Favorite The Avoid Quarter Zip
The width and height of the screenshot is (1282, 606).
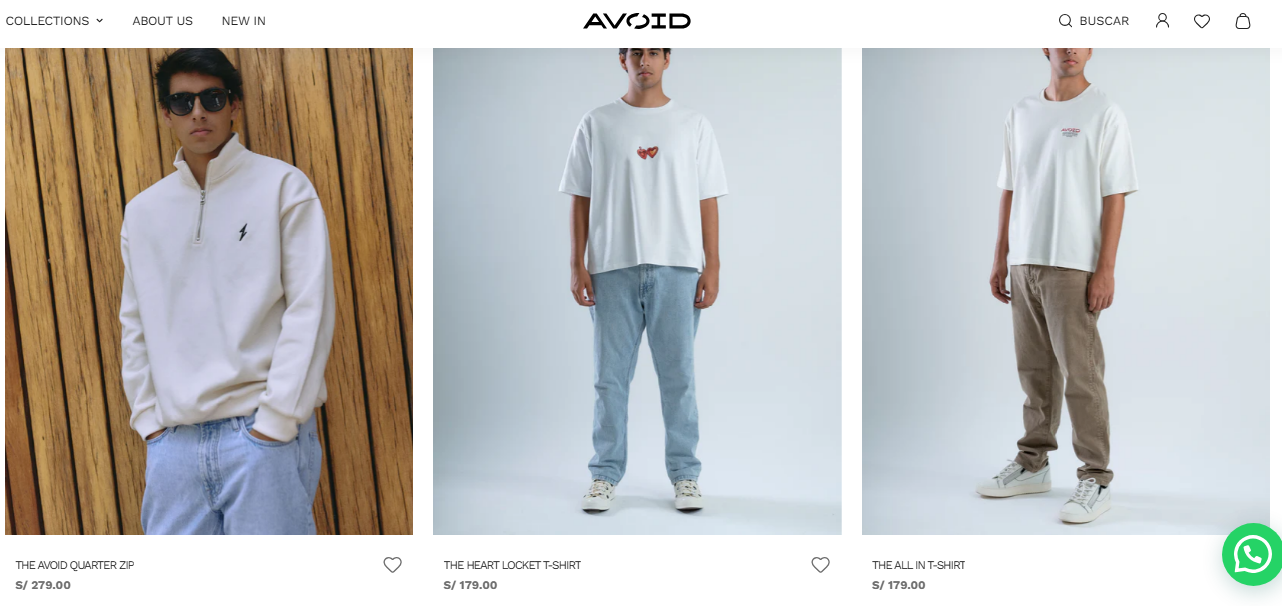coord(393,565)
